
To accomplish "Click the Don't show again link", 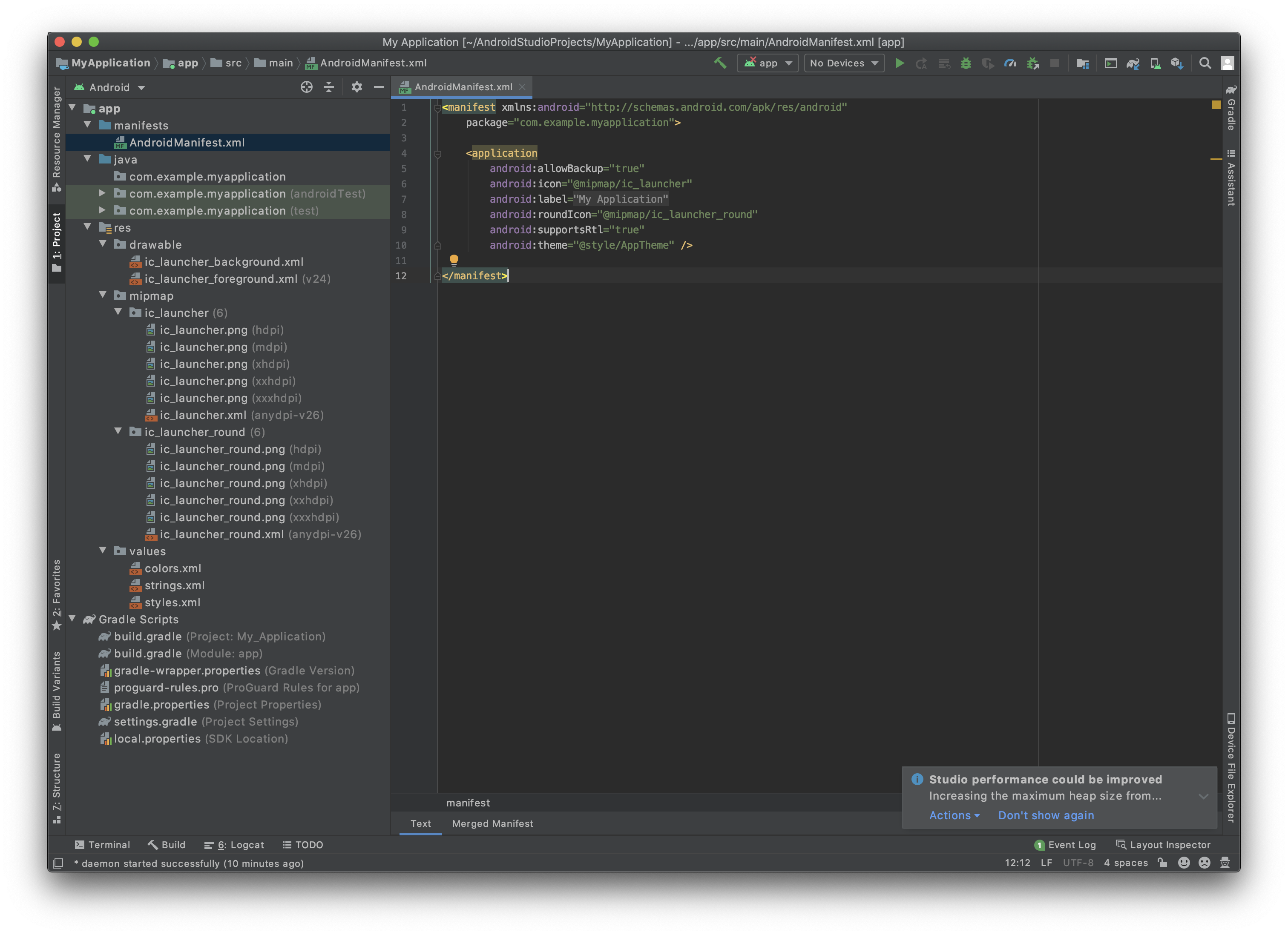I will 1046,815.
